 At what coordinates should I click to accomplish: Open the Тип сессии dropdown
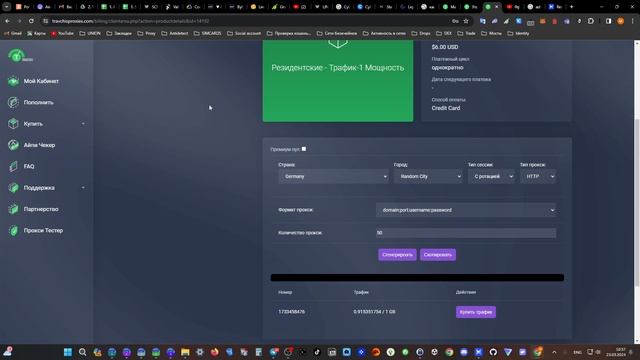(491, 176)
